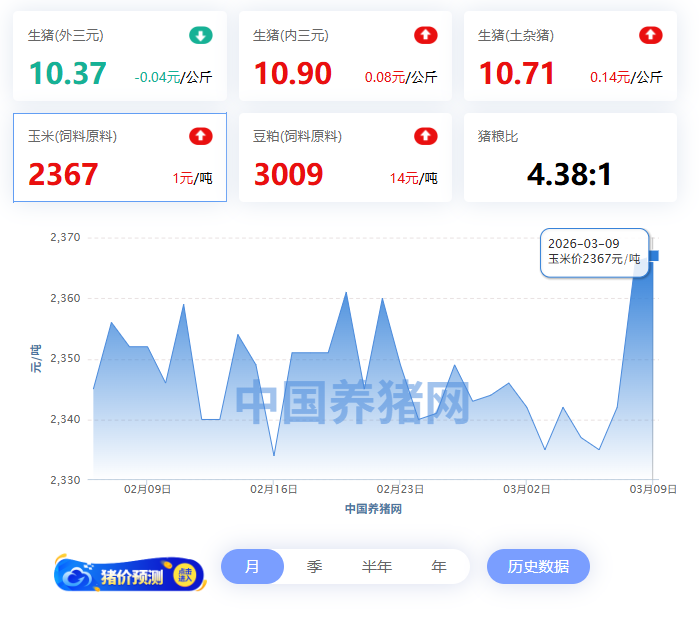Viewport: 699px width, 624px height.
Task: Click the 02月16日 axis date label
Action: click(x=274, y=489)
